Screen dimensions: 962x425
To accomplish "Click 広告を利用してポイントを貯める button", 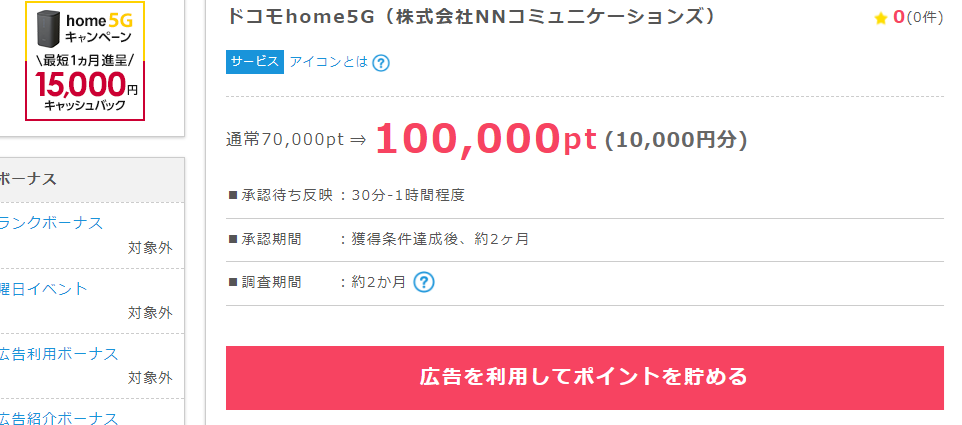I will click(585, 378).
